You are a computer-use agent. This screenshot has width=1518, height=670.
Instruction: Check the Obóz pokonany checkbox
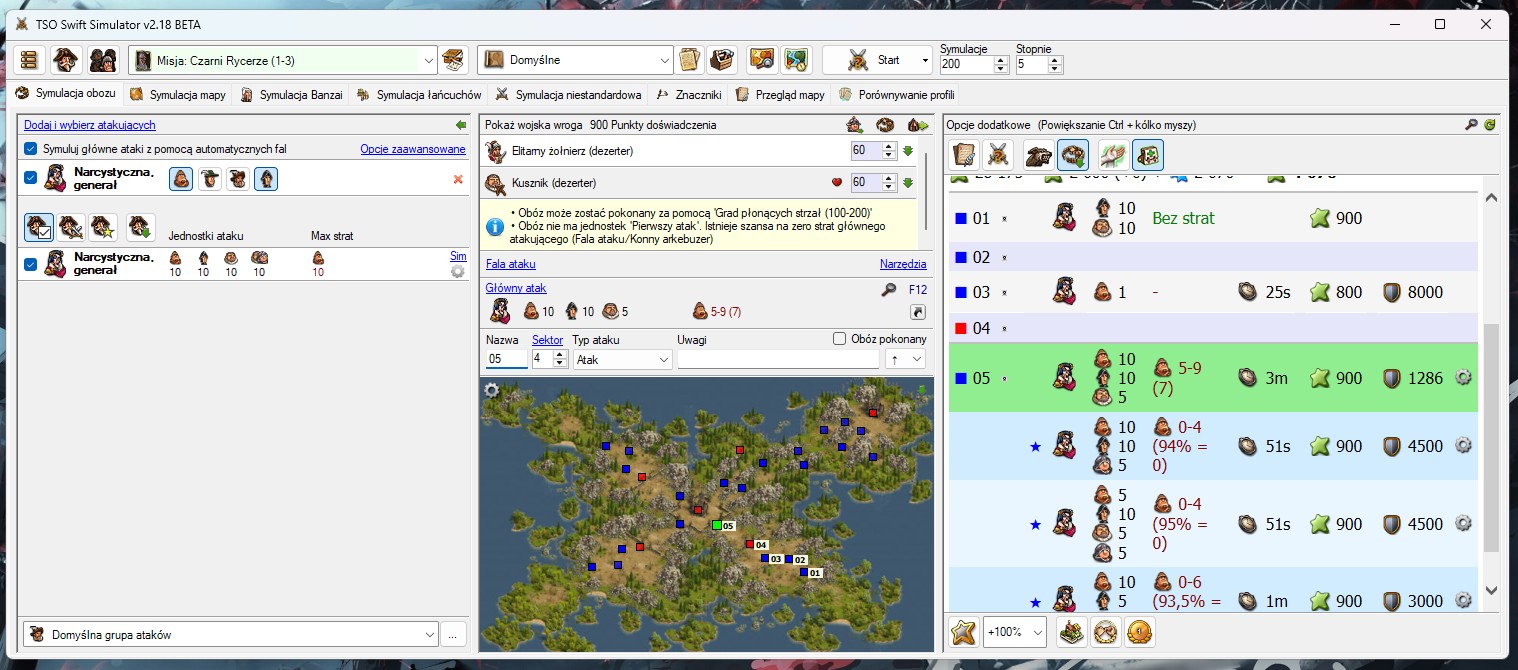click(840, 339)
